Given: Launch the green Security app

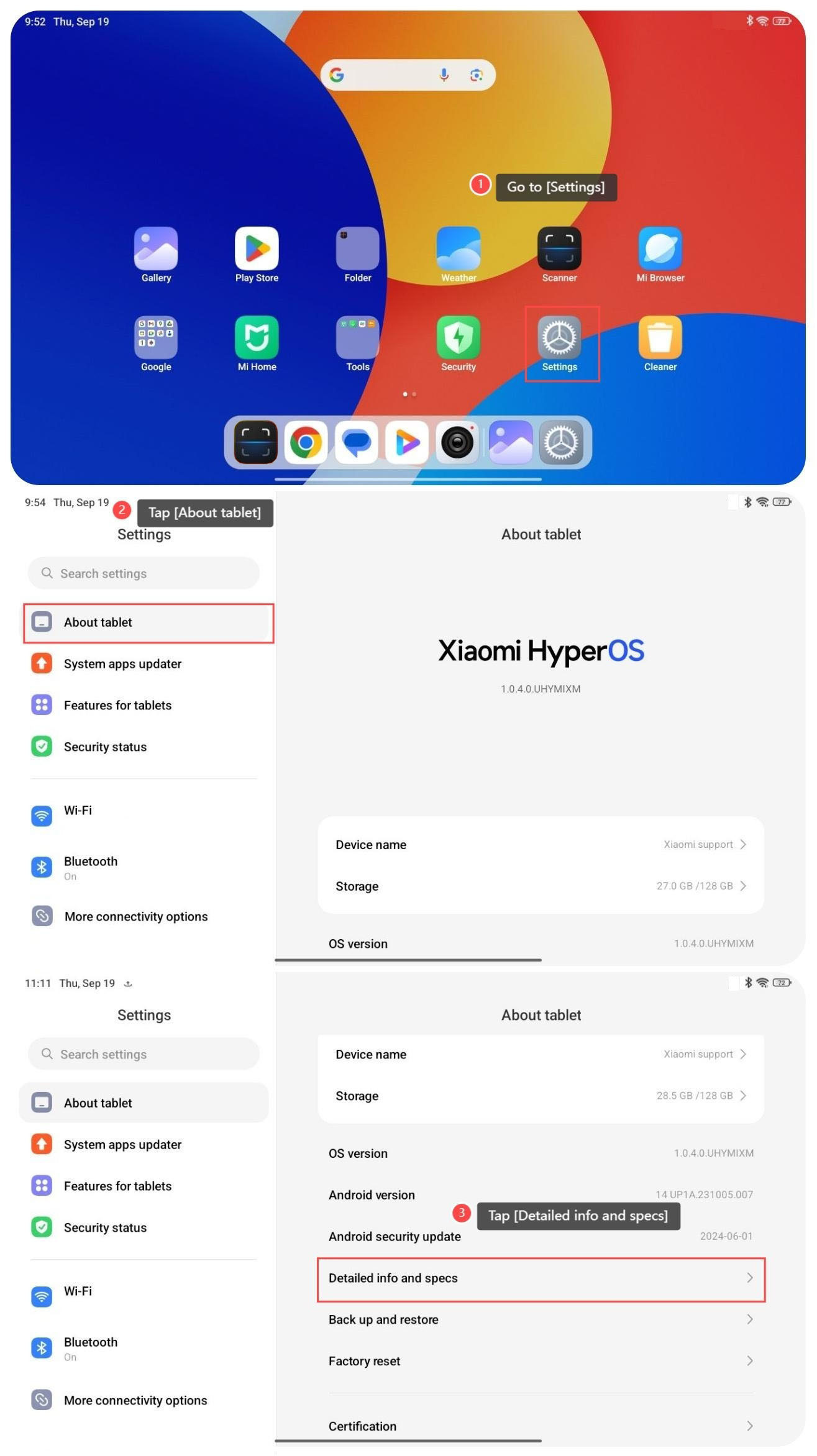Looking at the screenshot, I should pyautogui.click(x=458, y=338).
